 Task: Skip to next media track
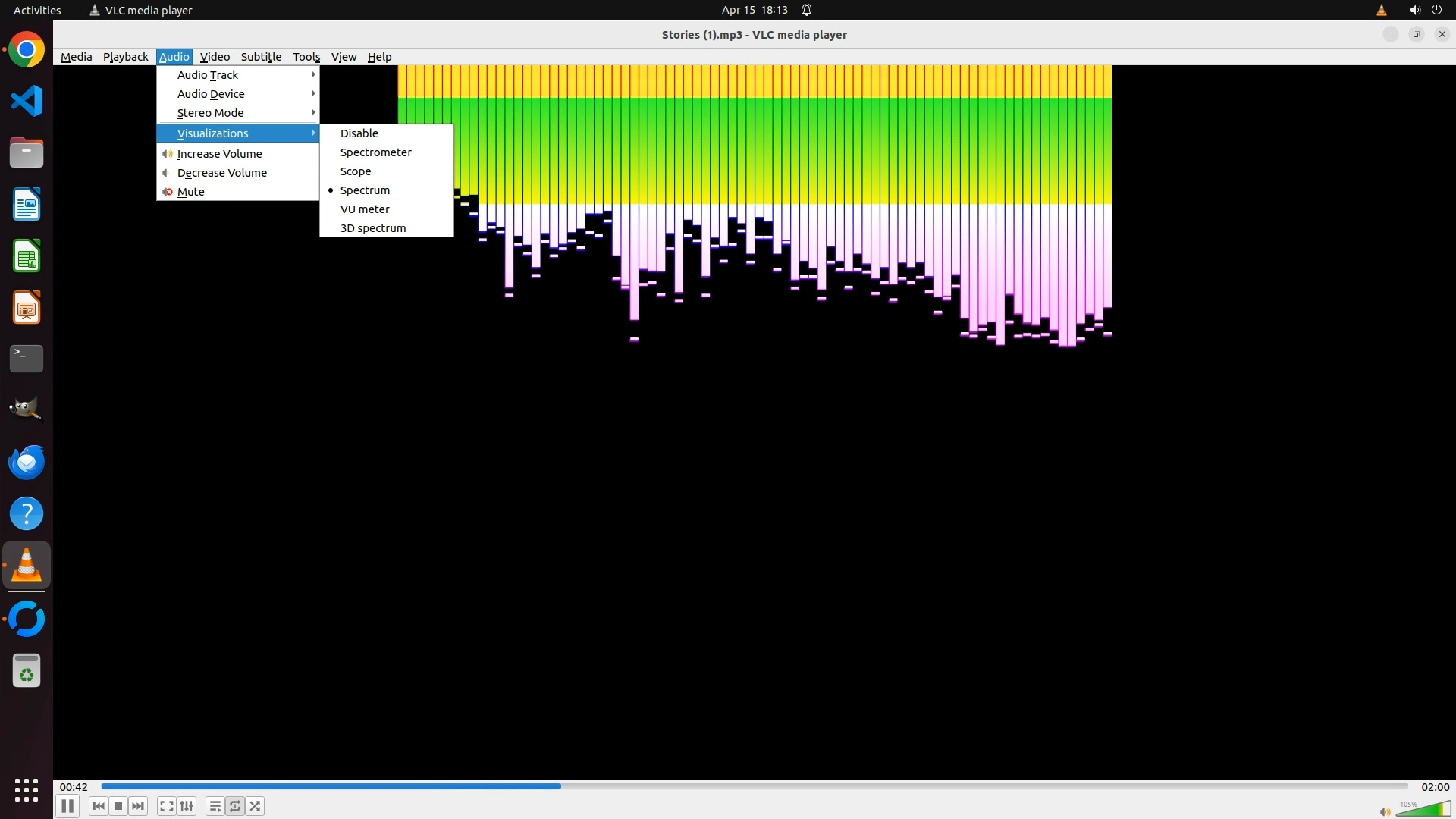(138, 806)
